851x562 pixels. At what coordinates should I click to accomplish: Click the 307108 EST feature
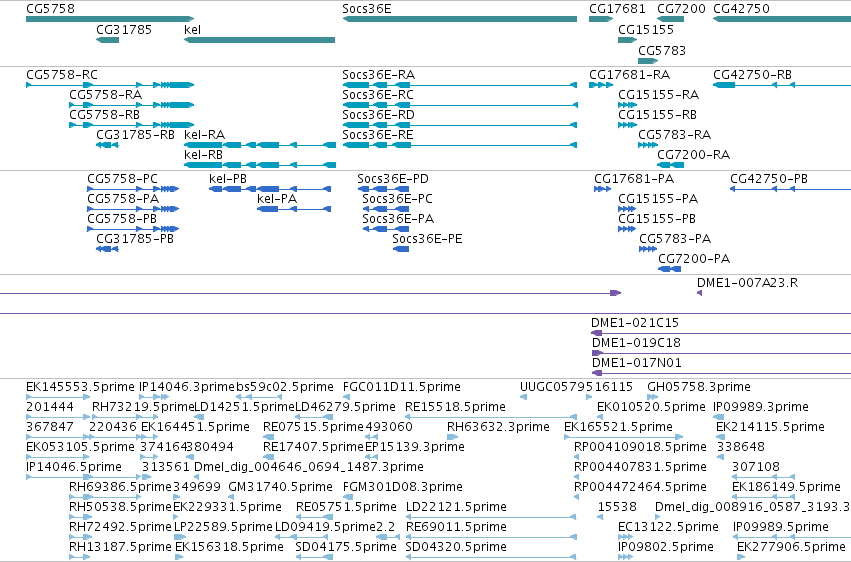pyautogui.click(x=764, y=477)
